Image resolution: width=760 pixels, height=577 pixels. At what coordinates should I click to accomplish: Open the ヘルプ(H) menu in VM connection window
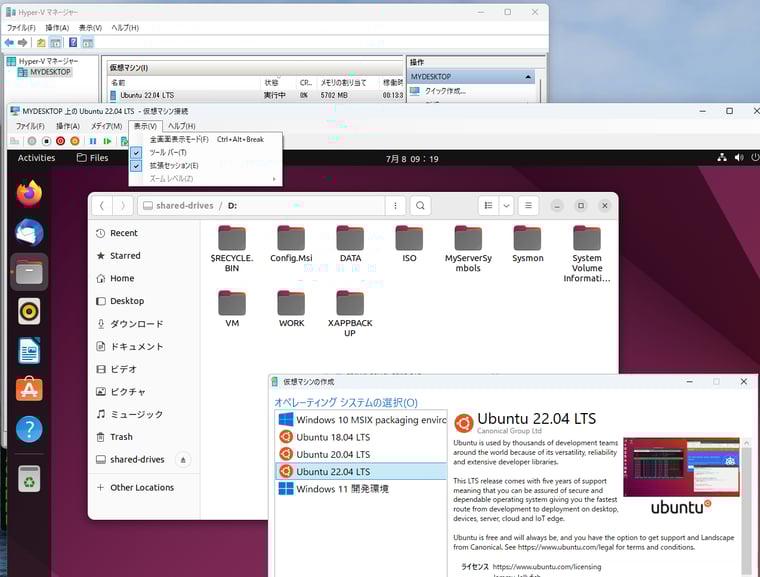point(181,126)
